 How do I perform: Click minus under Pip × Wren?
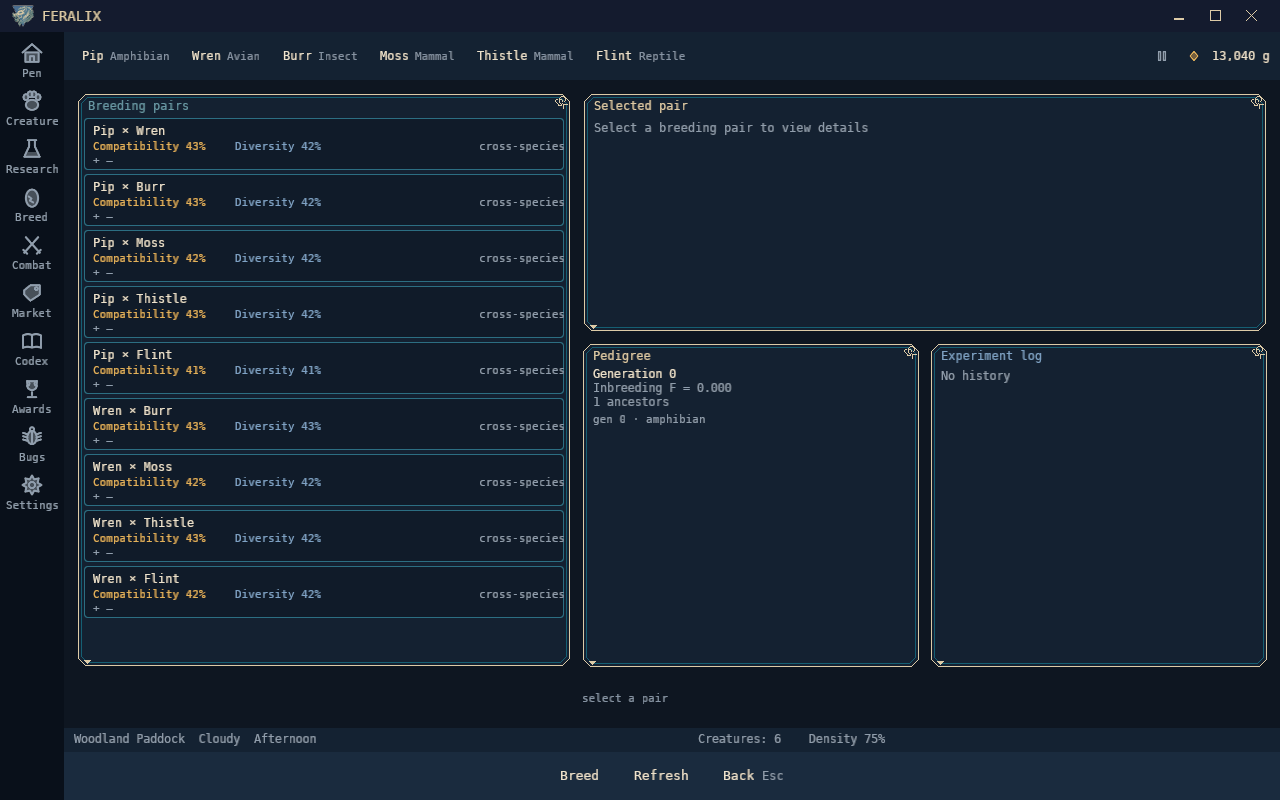click(110, 160)
